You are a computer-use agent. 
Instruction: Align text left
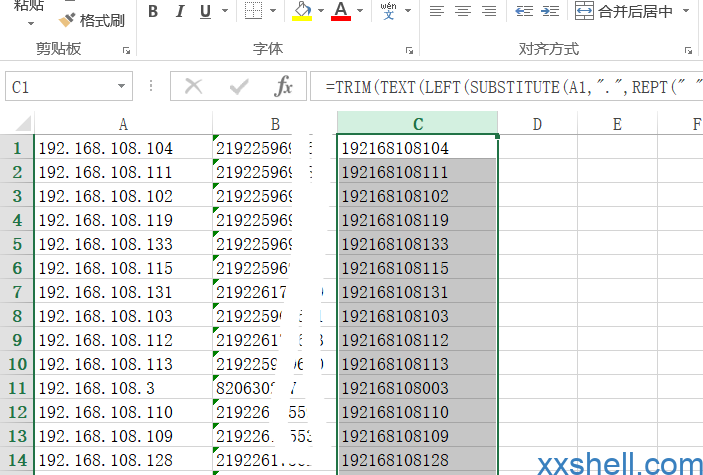coord(437,12)
